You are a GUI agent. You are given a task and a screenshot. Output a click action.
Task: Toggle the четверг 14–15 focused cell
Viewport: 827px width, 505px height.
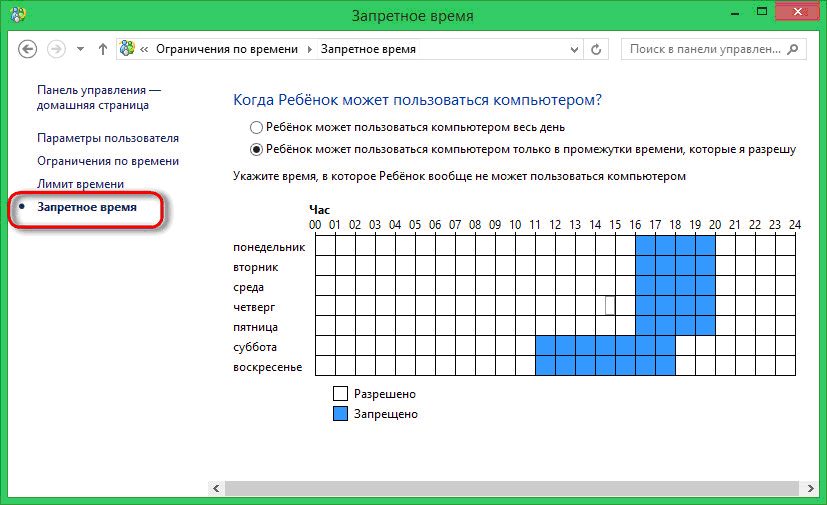click(x=605, y=306)
